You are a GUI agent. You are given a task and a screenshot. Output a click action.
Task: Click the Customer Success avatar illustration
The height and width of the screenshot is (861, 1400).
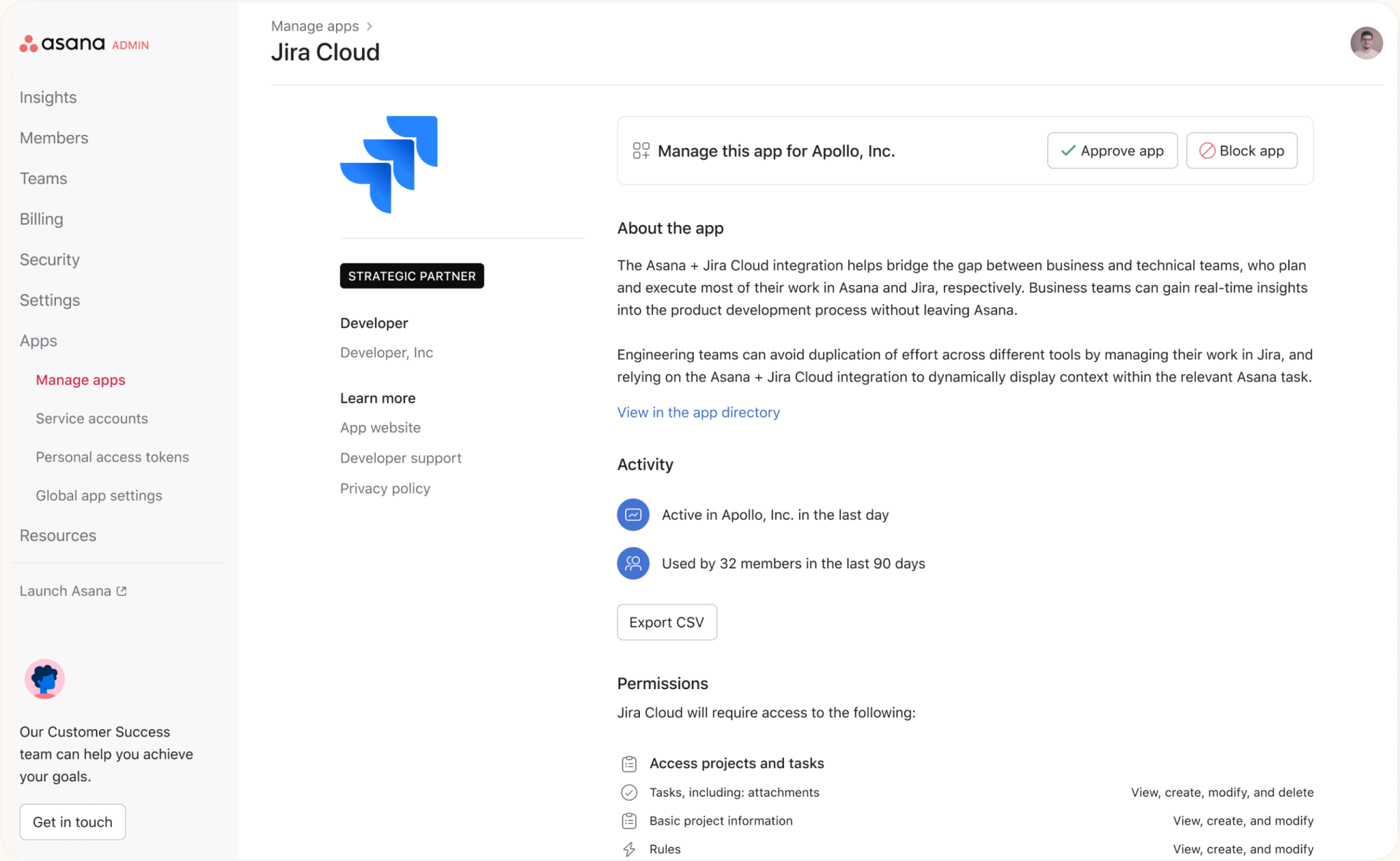pos(45,679)
